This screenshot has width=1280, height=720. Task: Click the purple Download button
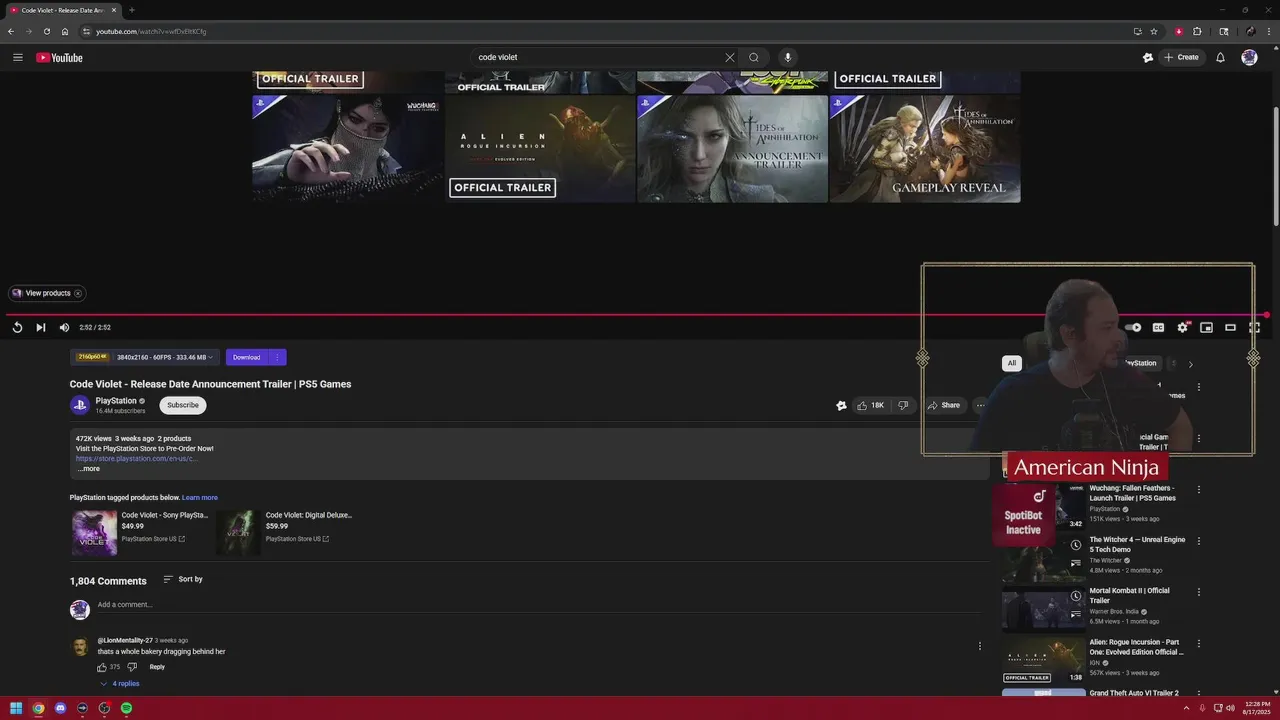point(246,357)
